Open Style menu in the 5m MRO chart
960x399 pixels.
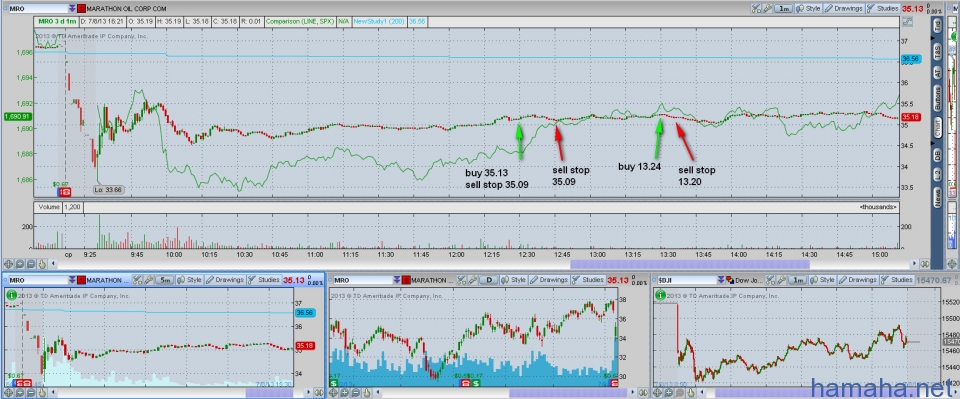[x=189, y=280]
